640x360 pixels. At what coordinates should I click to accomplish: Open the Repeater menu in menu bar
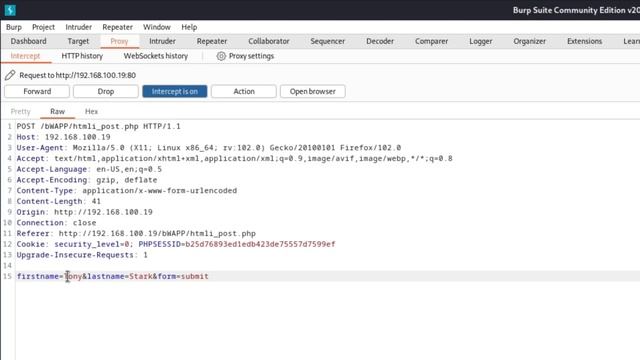118,27
